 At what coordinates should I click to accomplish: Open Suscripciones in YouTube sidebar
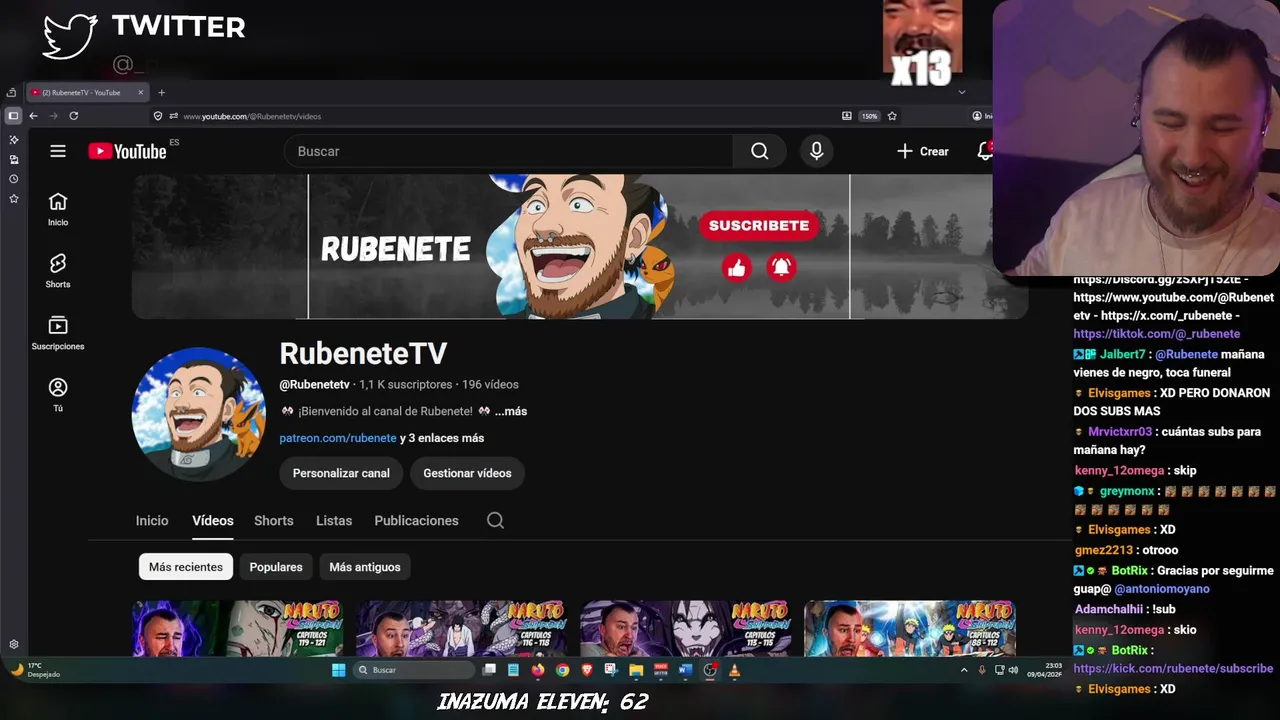pos(58,333)
